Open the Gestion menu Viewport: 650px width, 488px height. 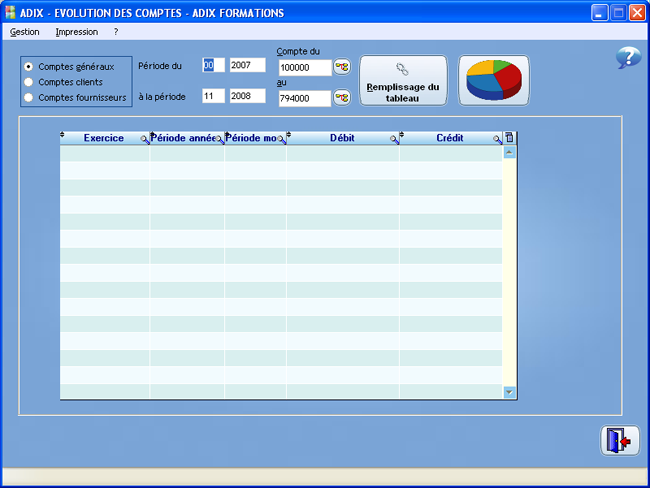point(24,32)
